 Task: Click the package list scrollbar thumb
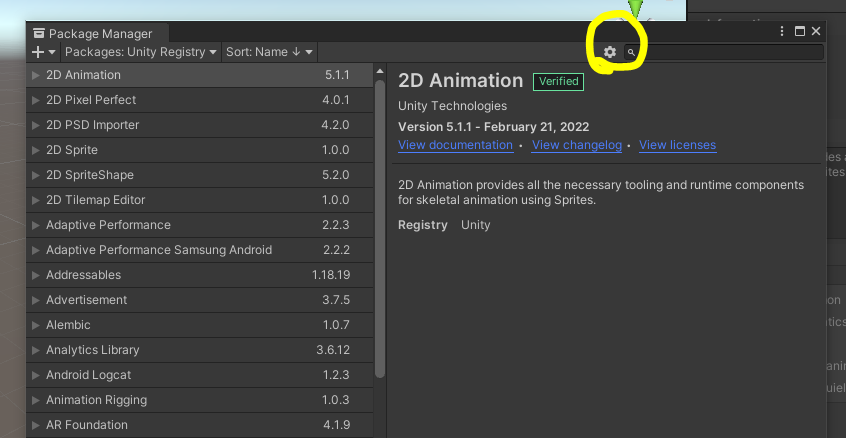[x=380, y=229]
